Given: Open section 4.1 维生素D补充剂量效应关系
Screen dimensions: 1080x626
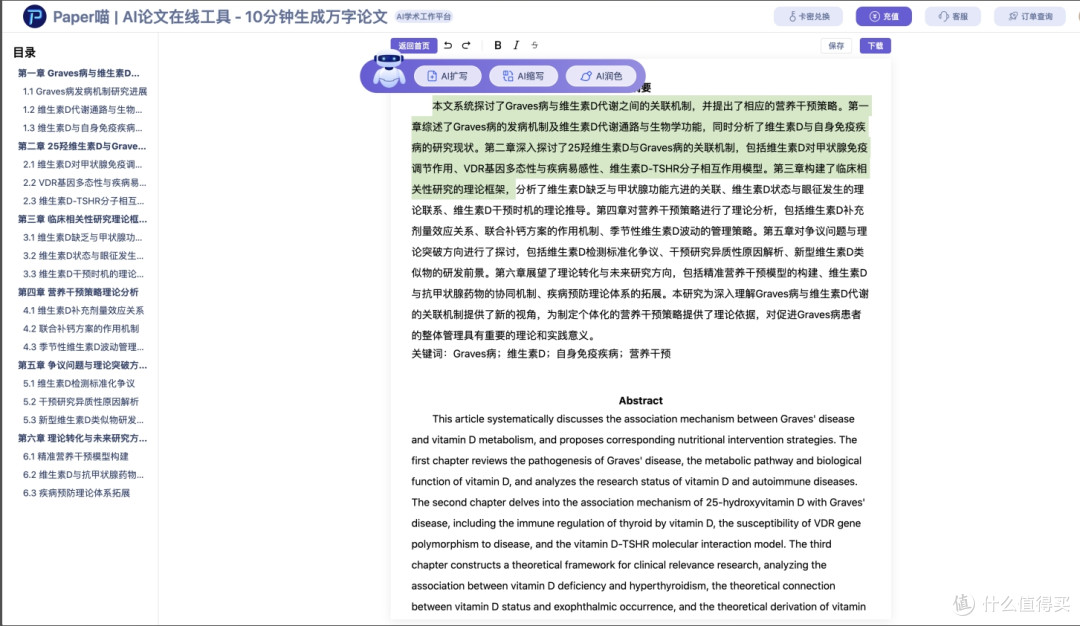Looking at the screenshot, I should [83, 311].
